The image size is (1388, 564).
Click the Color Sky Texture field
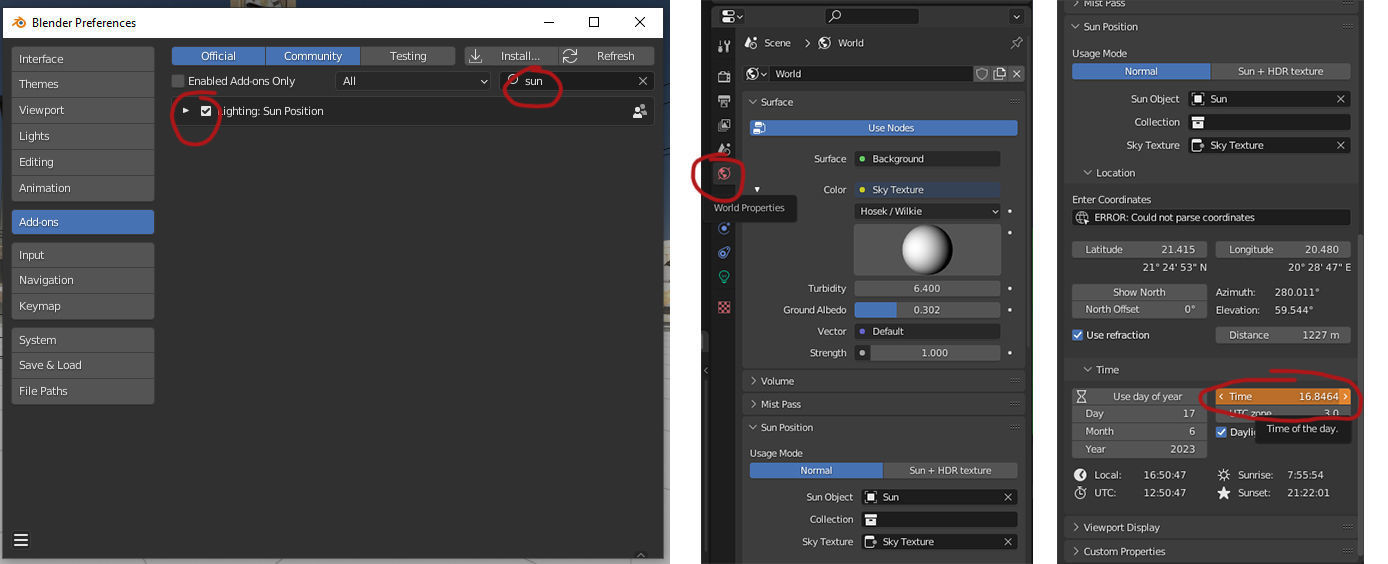pyautogui.click(x=927, y=190)
